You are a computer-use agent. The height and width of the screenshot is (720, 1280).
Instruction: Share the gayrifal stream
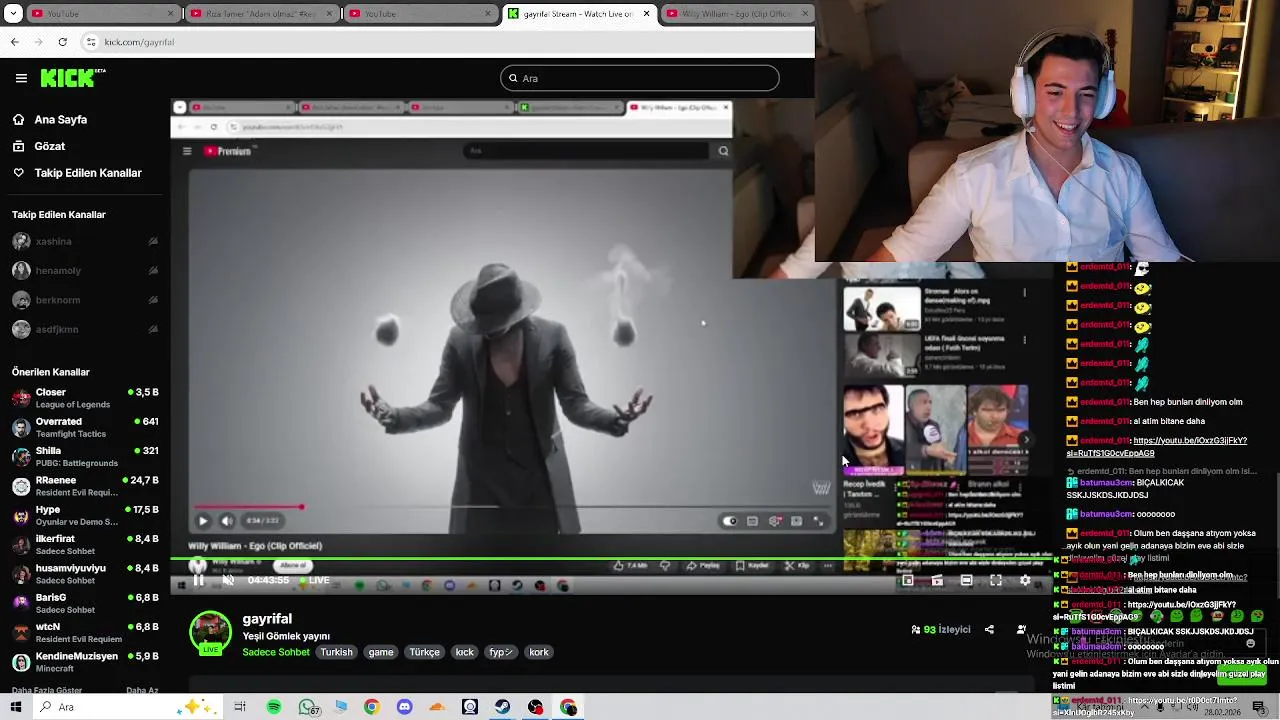989,630
